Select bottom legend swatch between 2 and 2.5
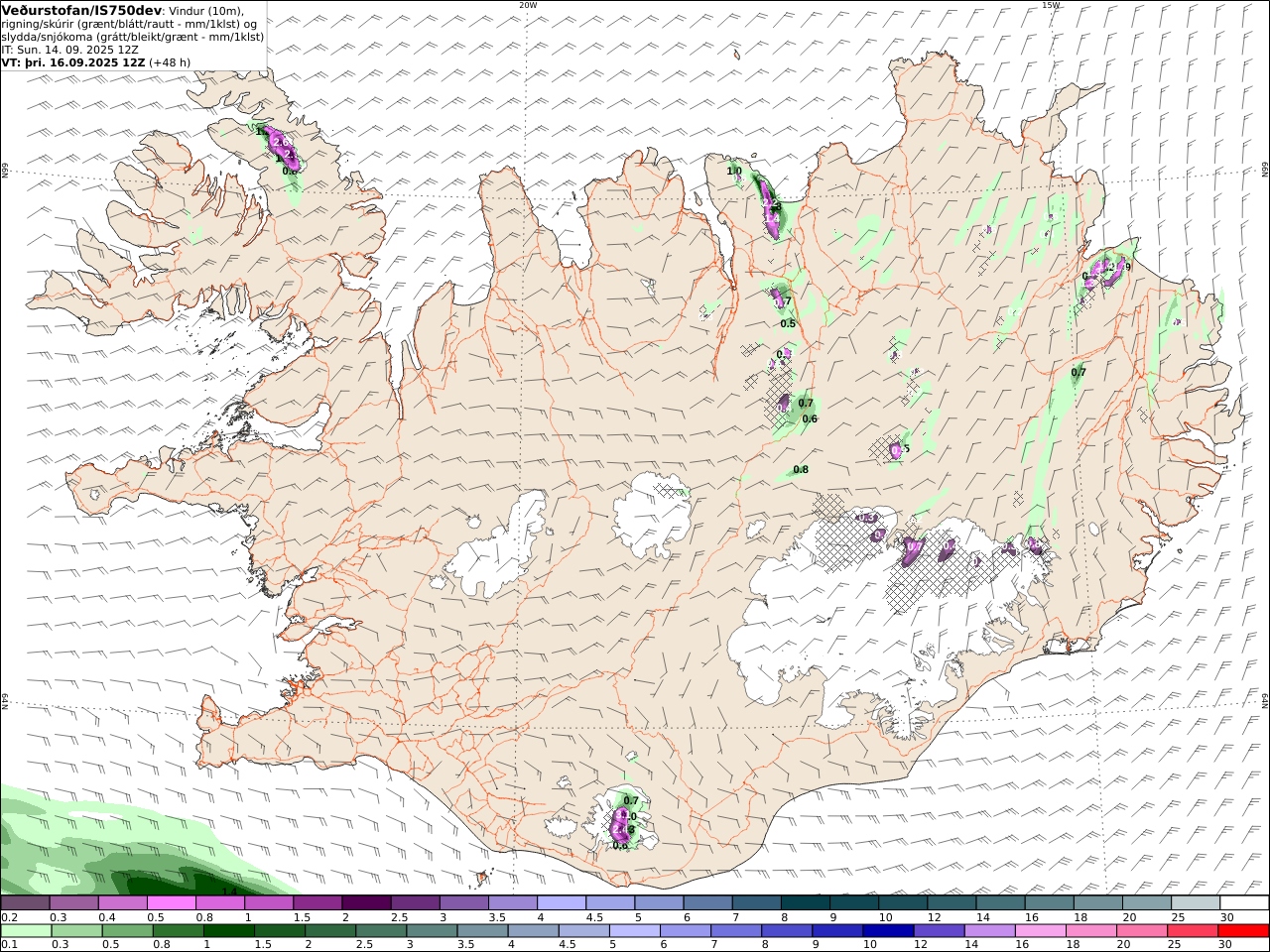This screenshot has width=1270, height=952. [330, 931]
